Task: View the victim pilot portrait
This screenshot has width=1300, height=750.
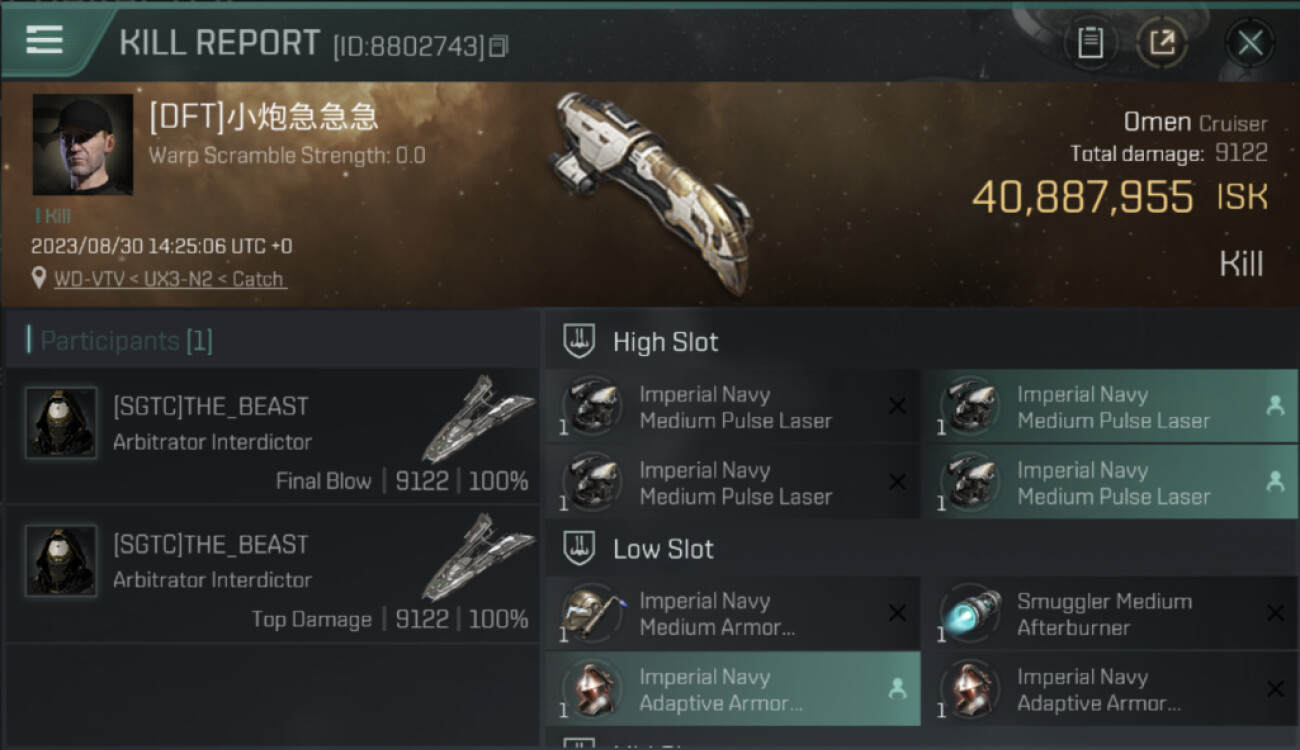Action: [x=83, y=145]
